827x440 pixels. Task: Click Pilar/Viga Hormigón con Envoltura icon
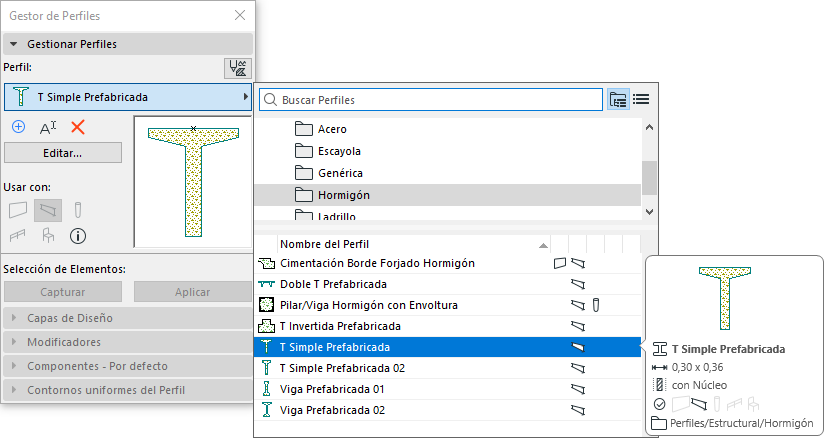267,305
